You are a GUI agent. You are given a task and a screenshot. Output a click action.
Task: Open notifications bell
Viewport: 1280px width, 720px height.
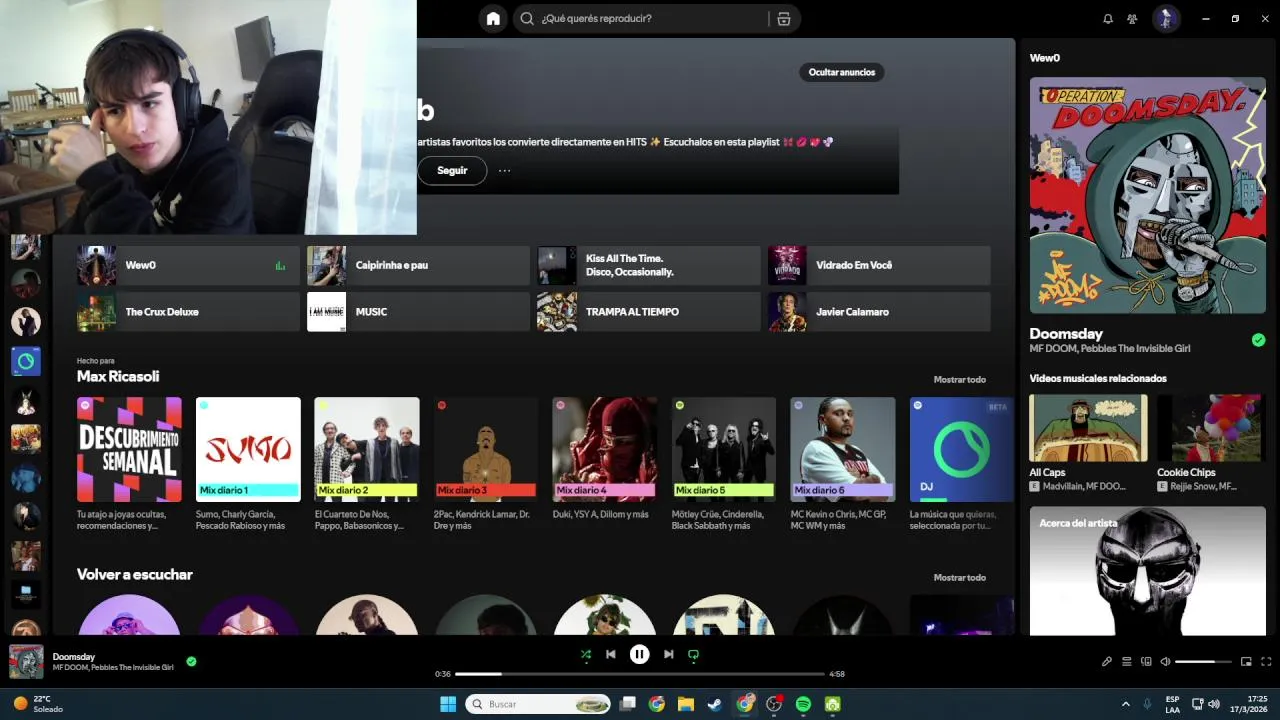(1107, 19)
